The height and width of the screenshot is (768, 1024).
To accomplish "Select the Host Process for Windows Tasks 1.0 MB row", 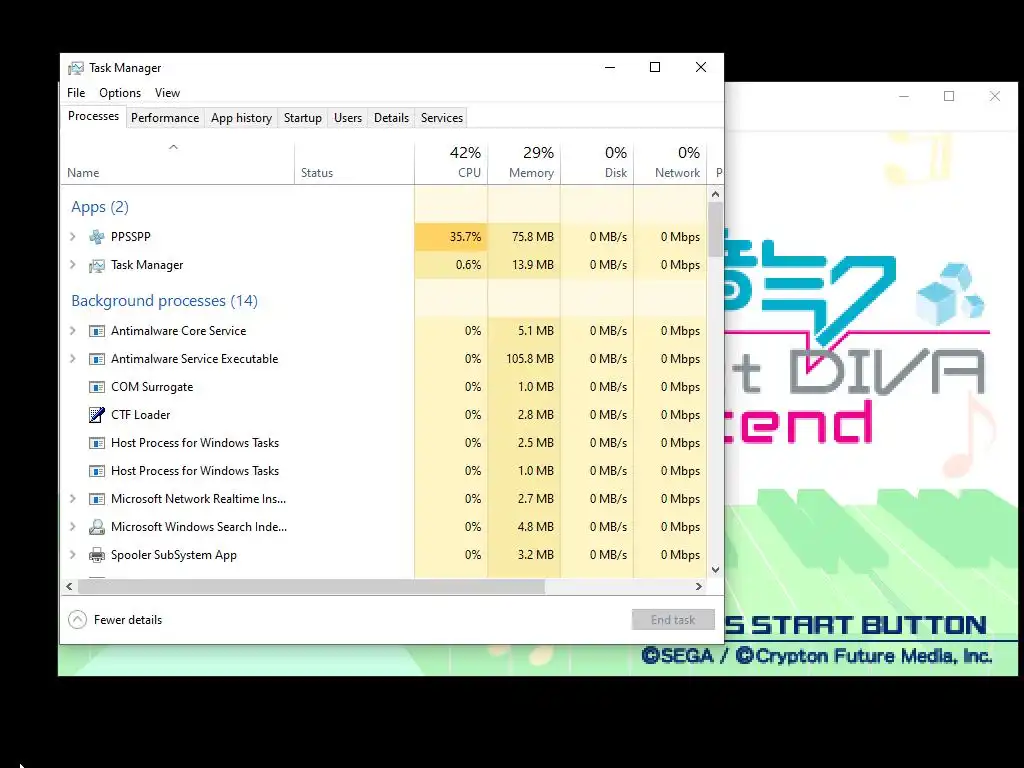I will tap(383, 471).
